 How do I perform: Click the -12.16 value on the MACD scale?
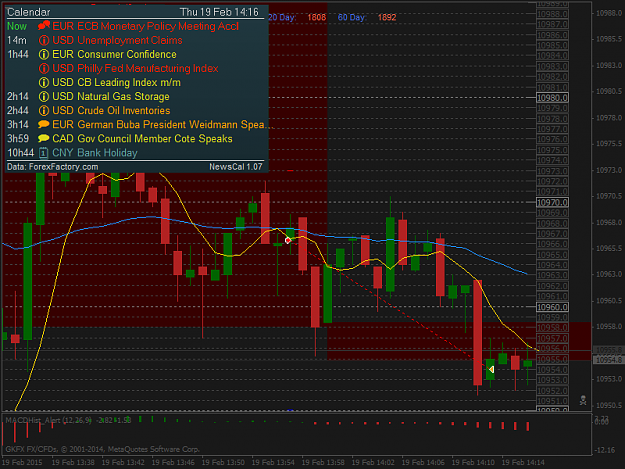(x=605, y=450)
